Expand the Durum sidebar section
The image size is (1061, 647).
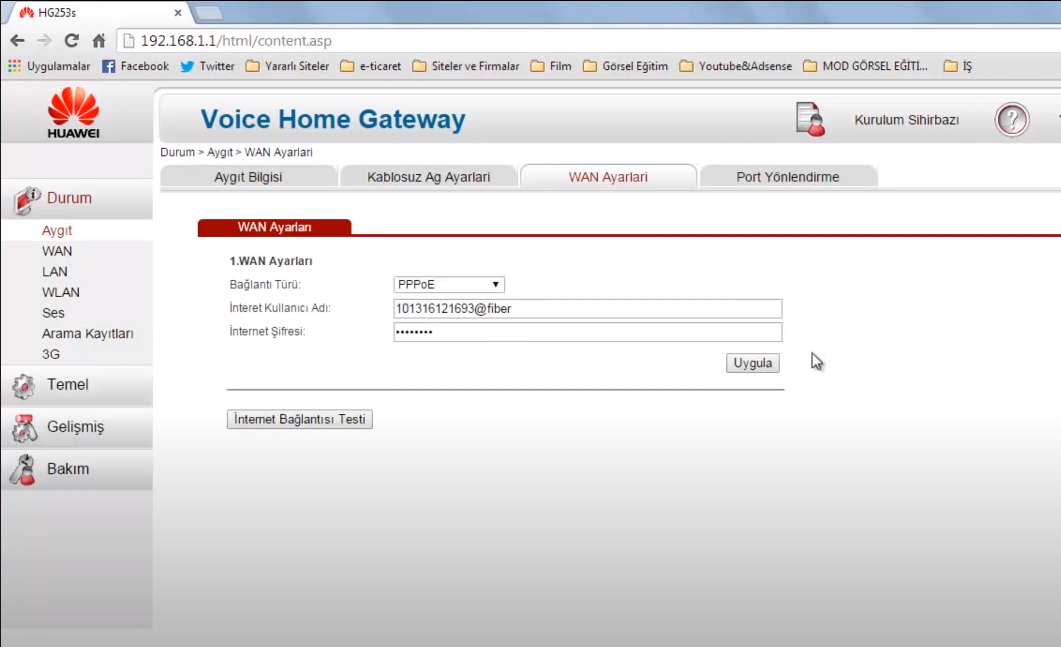click(77, 198)
